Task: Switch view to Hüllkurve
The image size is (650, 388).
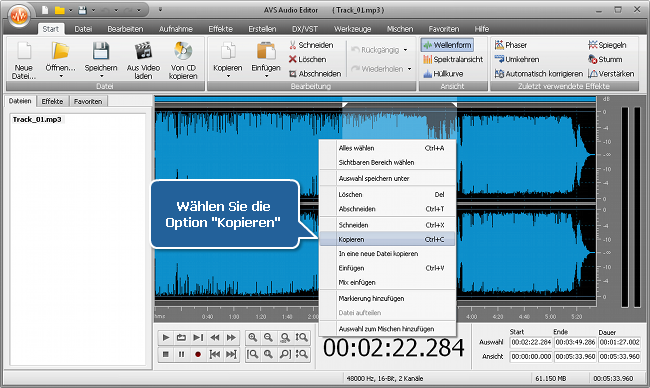Action: click(x=443, y=74)
